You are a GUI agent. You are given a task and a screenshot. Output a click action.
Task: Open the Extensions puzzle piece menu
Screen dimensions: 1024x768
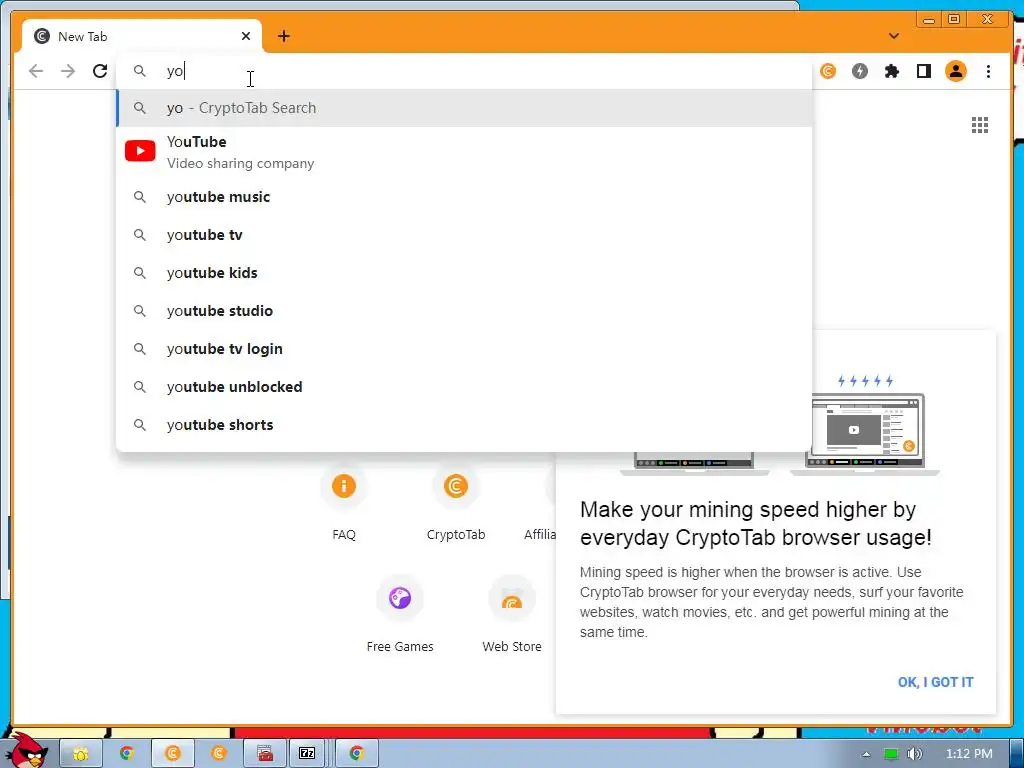pos(891,71)
